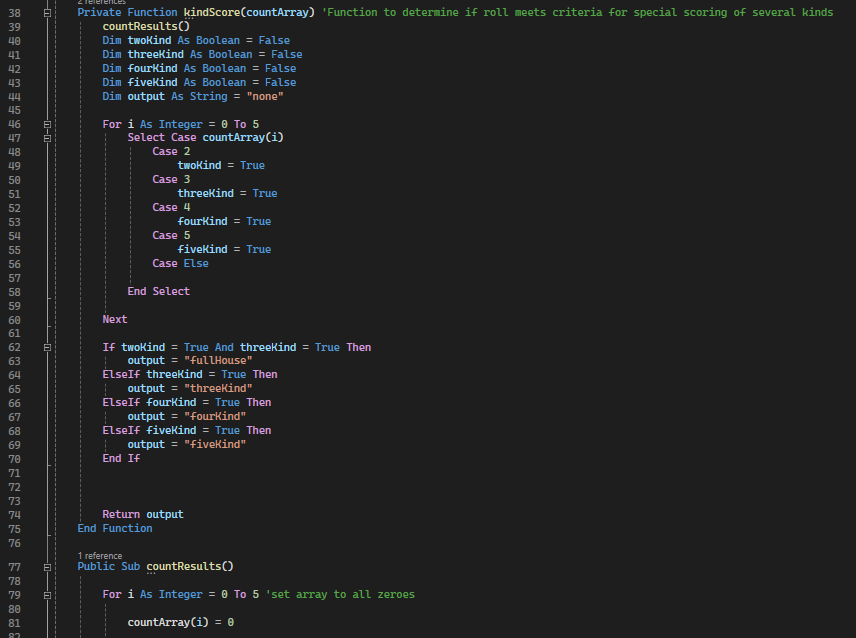Click the 'Next' keyword on line 60
Image resolution: width=856 pixels, height=638 pixels.
[115, 319]
